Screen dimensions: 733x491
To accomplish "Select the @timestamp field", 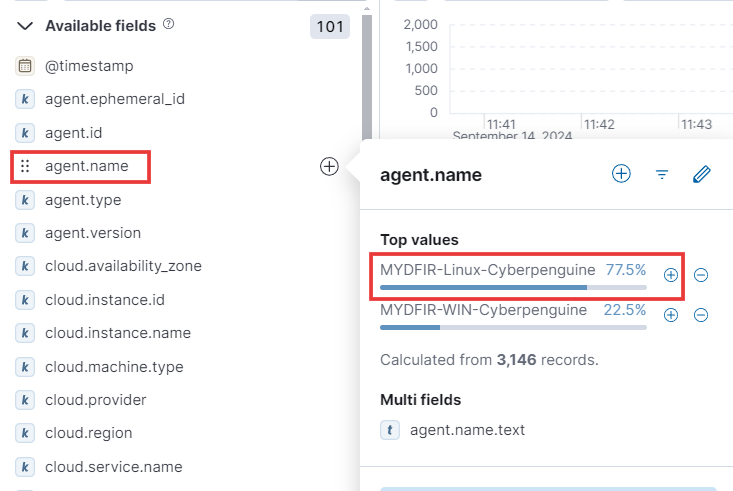I will (89, 66).
